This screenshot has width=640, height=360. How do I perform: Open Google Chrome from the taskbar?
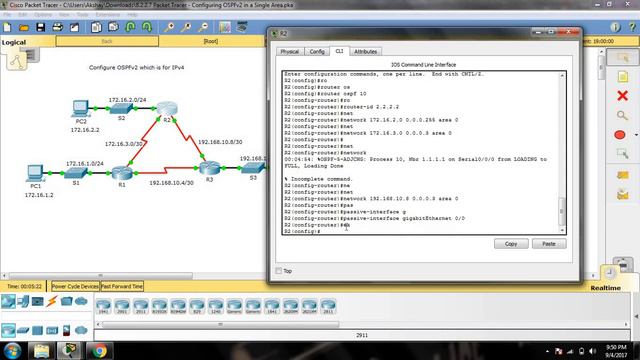tap(99, 351)
